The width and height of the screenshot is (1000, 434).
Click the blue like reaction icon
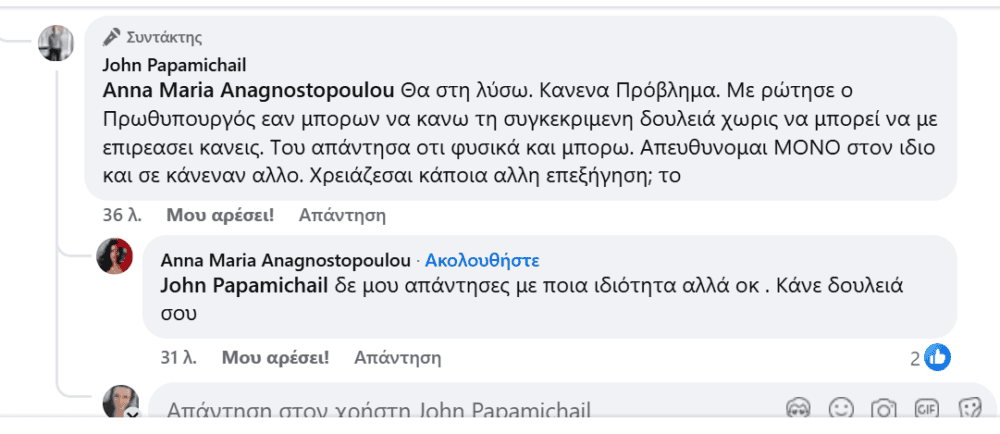coord(937,357)
